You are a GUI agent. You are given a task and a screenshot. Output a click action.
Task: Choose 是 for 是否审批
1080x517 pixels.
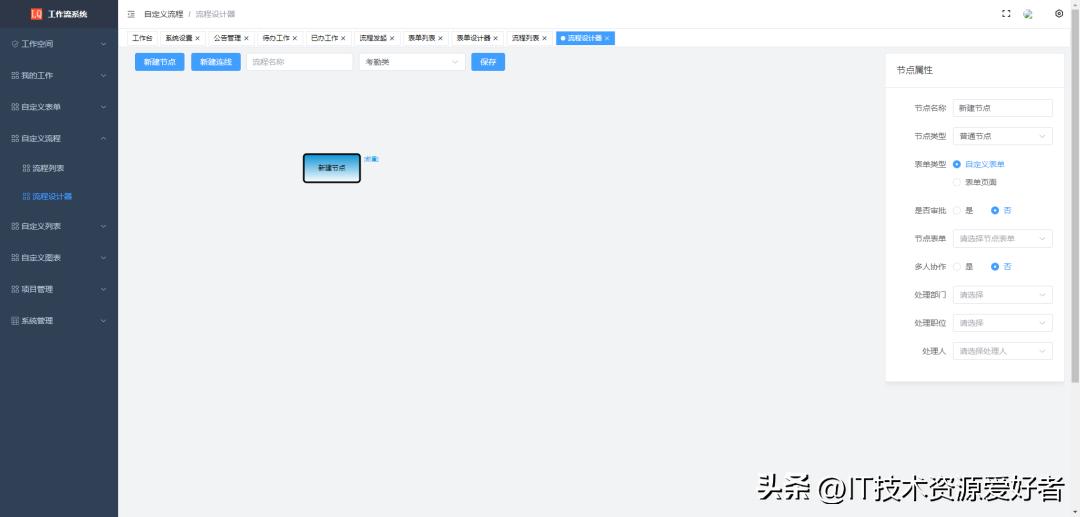pyautogui.click(x=957, y=210)
